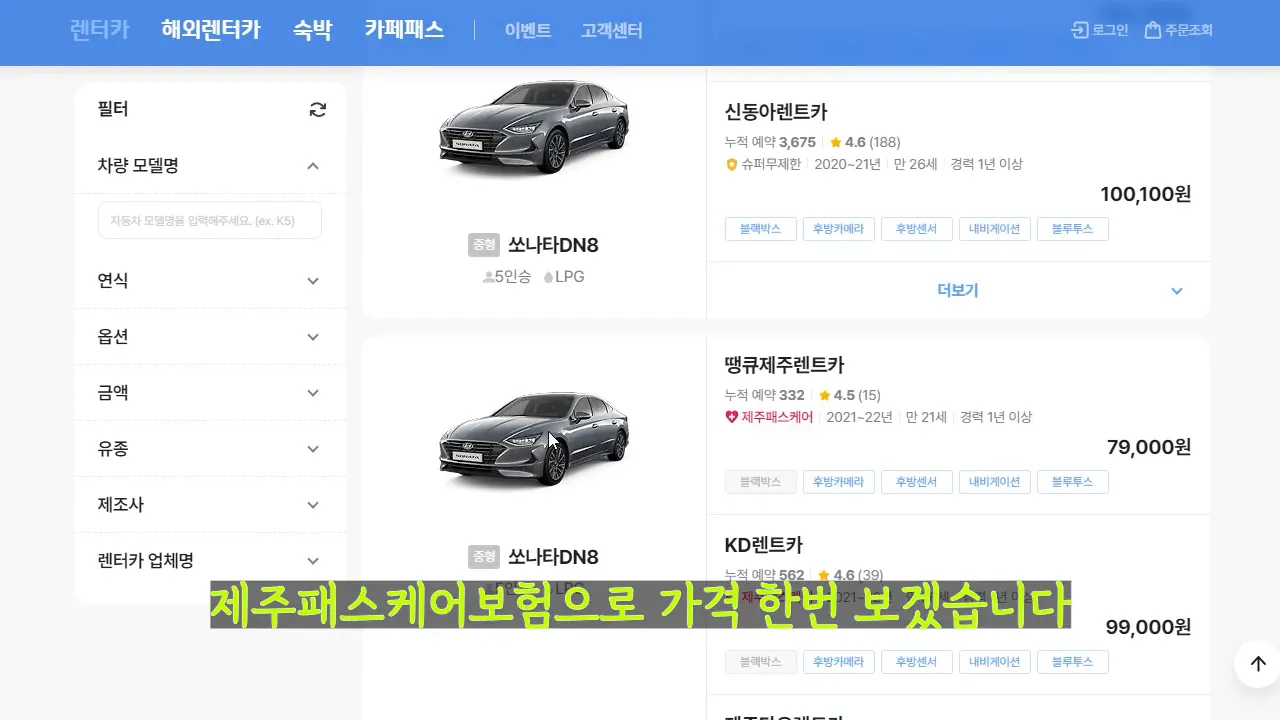Expand the 유종 filter section
Screen dimensions: 1280x720
pyautogui.click(x=313, y=449)
